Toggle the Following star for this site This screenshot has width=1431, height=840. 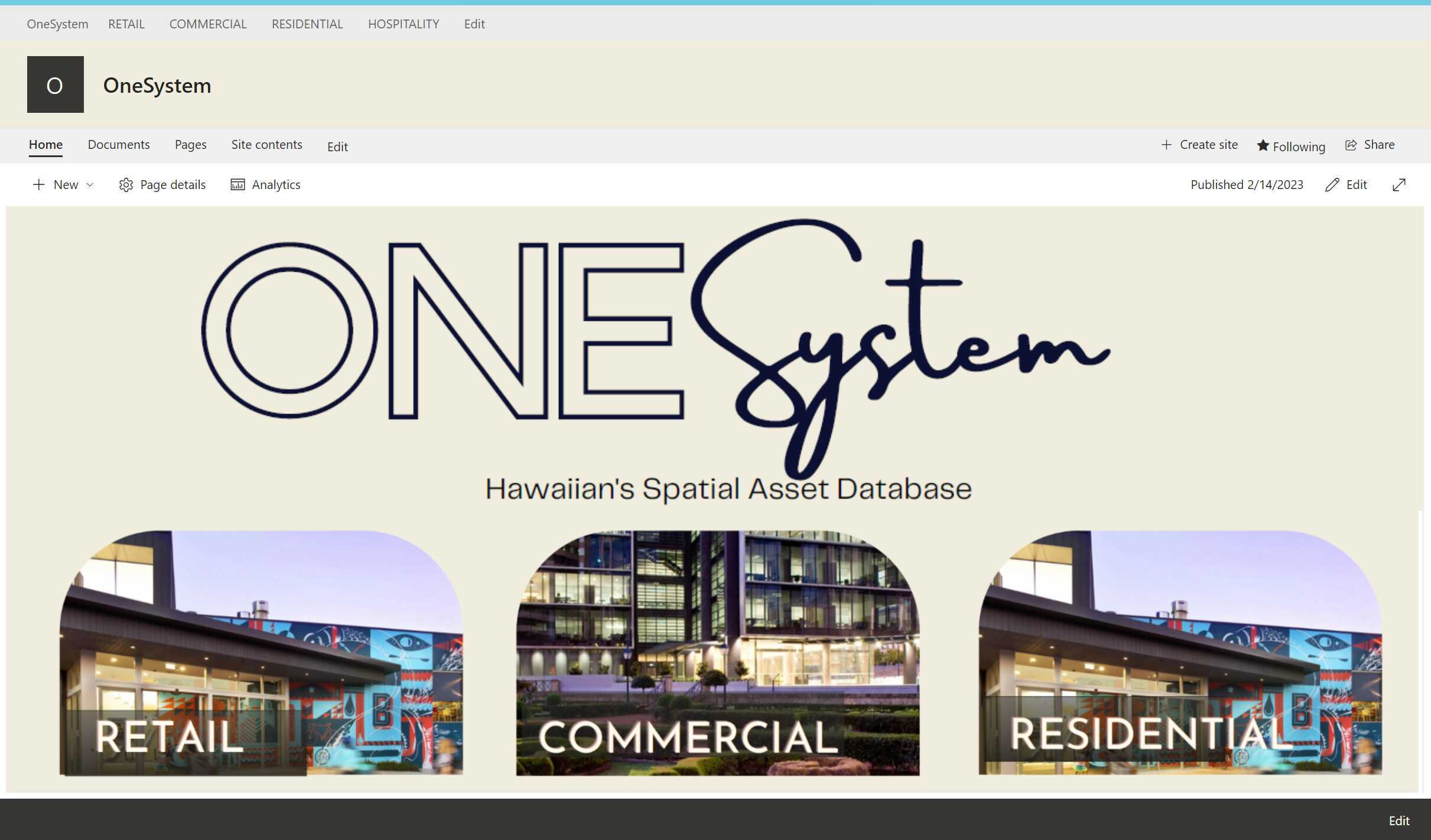click(x=1264, y=146)
